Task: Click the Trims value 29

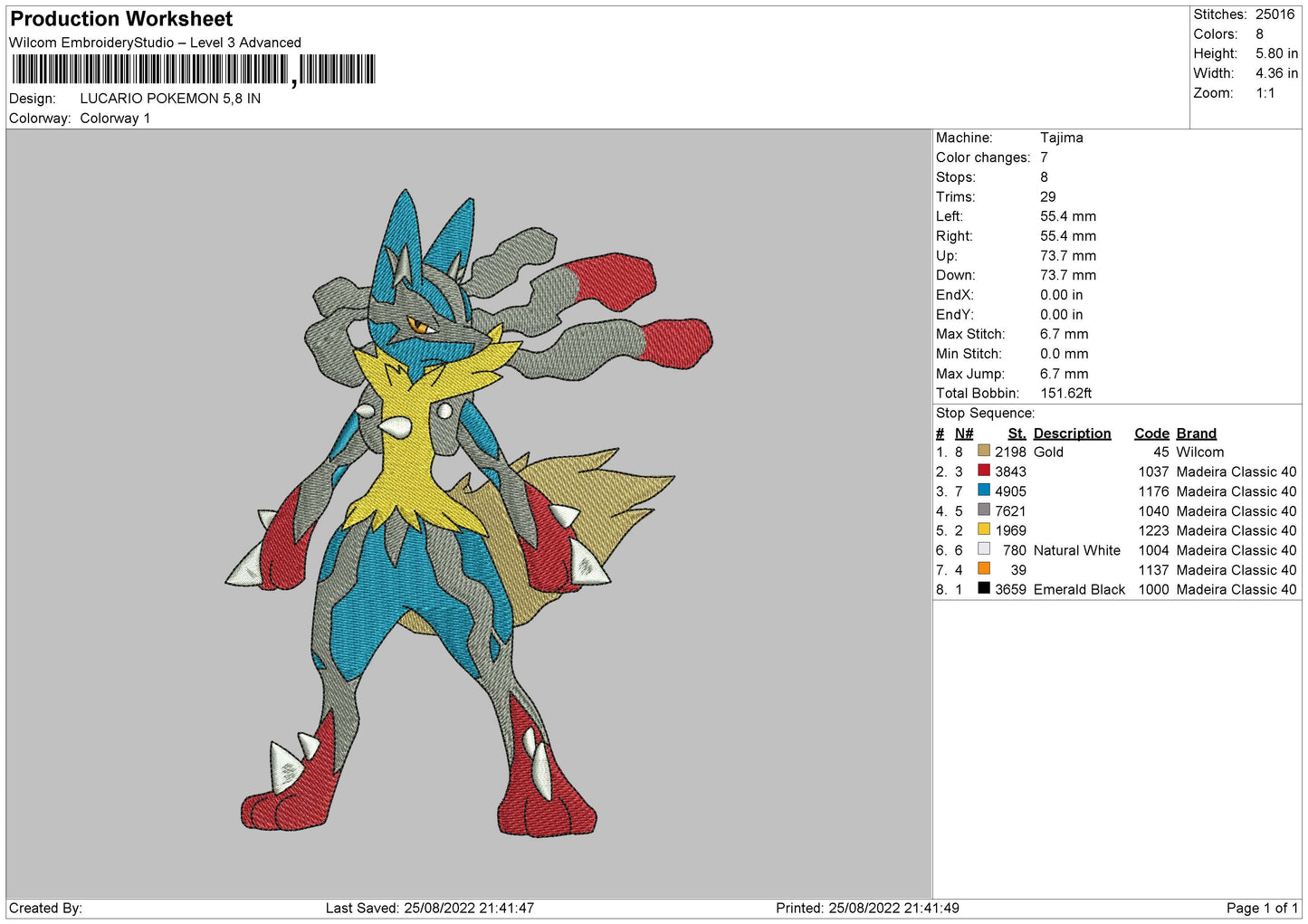Action: (1047, 197)
